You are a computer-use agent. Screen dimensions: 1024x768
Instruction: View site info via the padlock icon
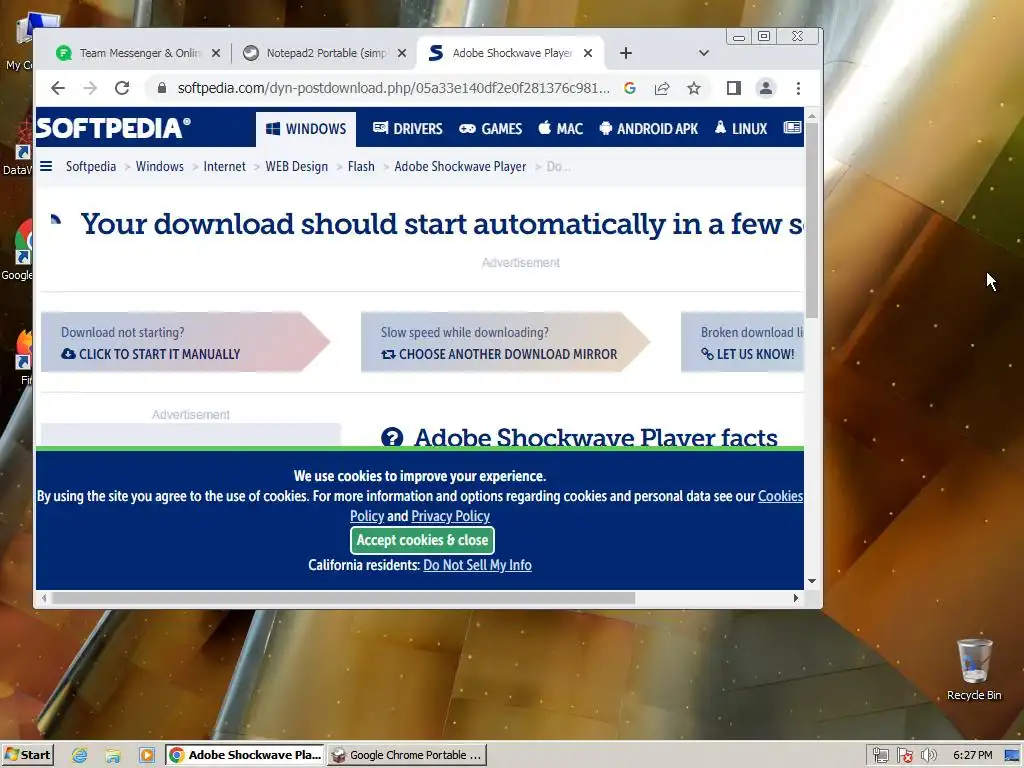[162, 88]
